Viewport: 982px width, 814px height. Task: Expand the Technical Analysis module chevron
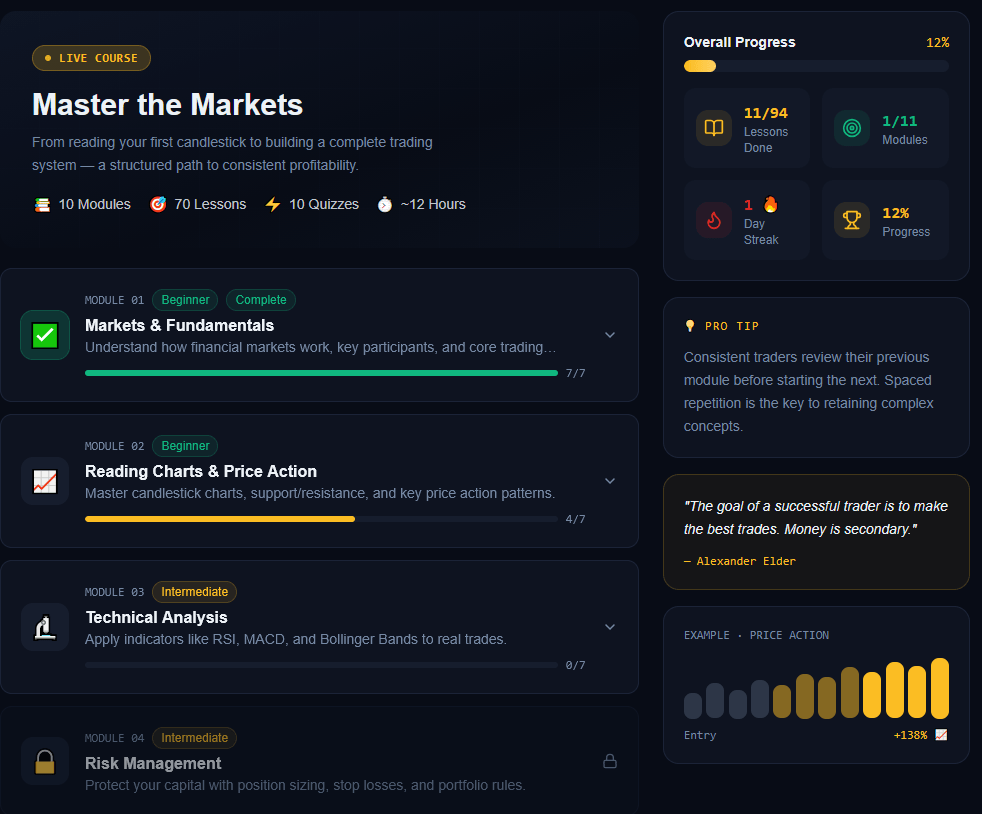click(x=610, y=627)
